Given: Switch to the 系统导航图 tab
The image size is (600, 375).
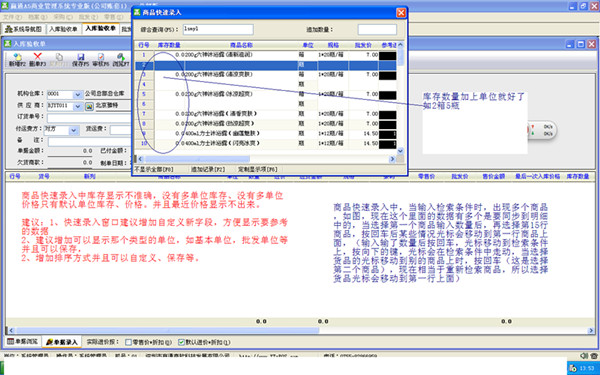Looking at the screenshot, I should coord(24,29).
